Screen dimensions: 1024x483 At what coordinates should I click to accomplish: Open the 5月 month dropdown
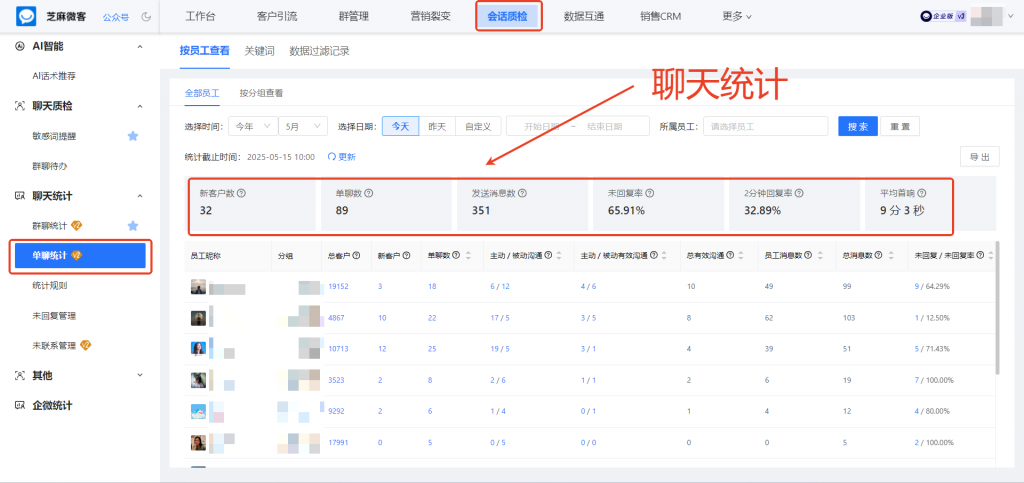coord(302,126)
